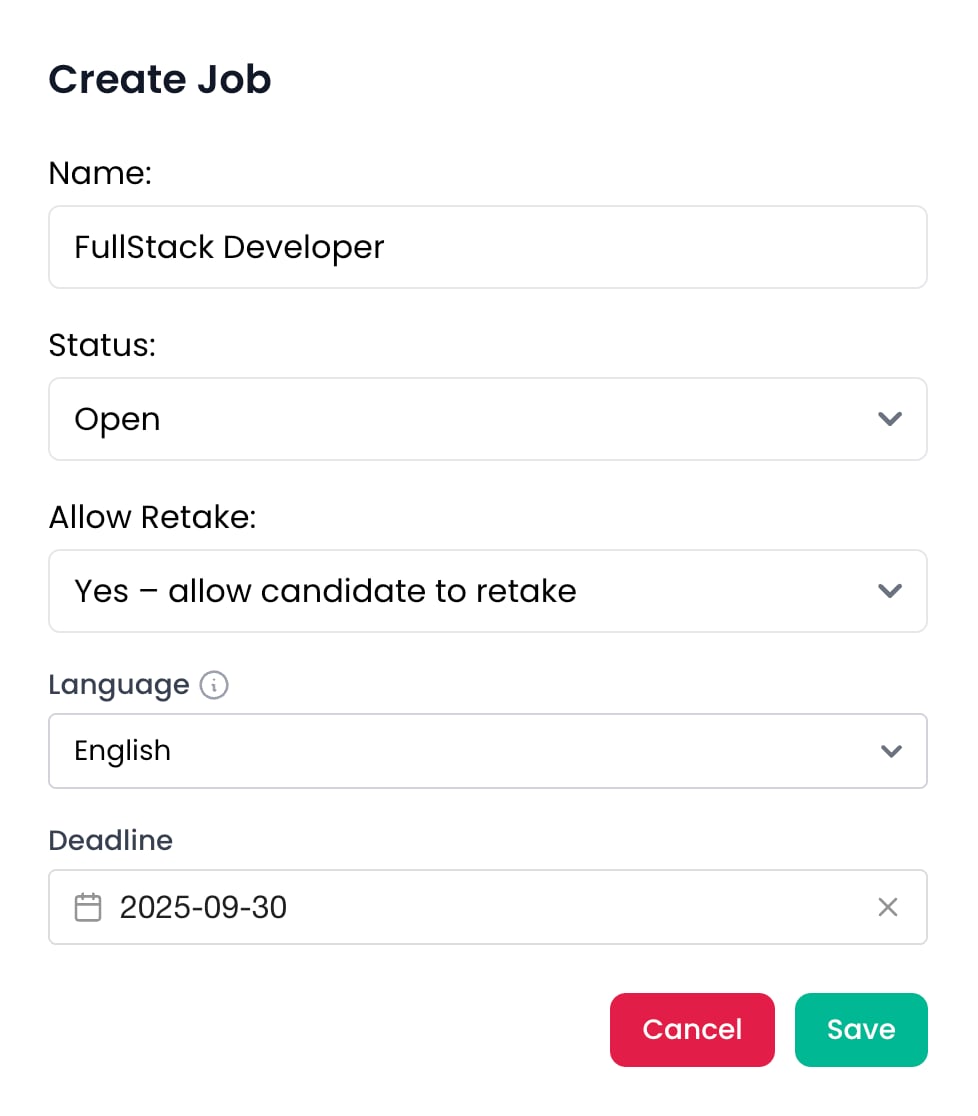Expand the Language dropdown showing English
The height and width of the screenshot is (1116, 978).
(460, 751)
